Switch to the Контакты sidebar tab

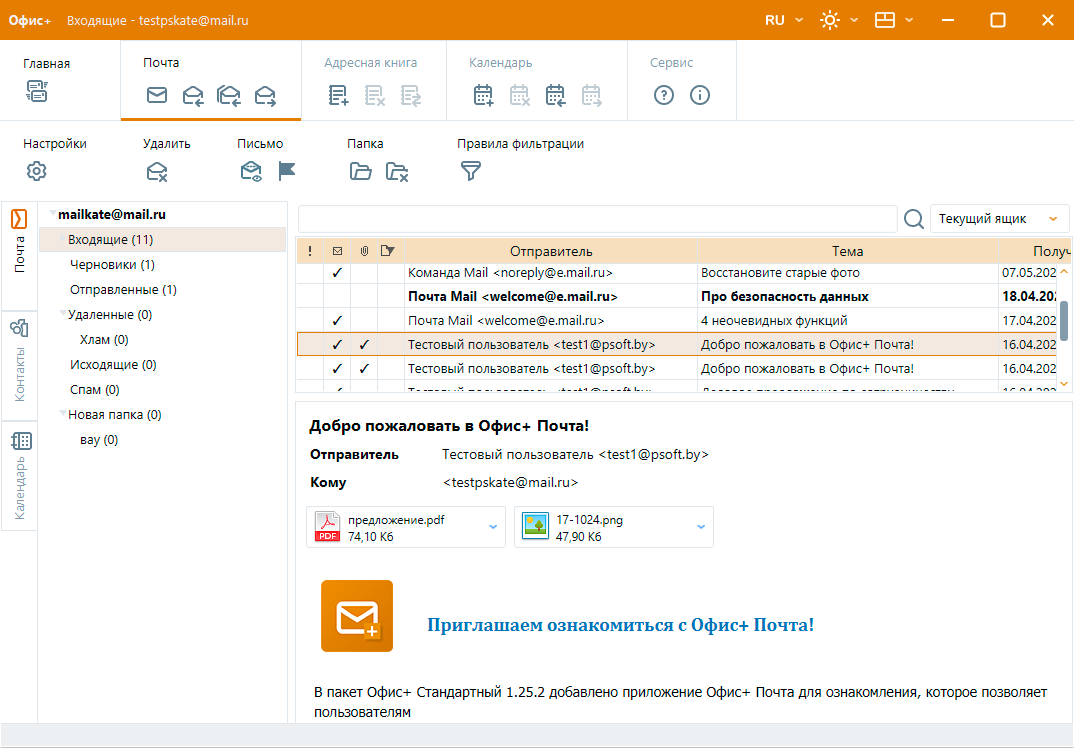coord(19,358)
